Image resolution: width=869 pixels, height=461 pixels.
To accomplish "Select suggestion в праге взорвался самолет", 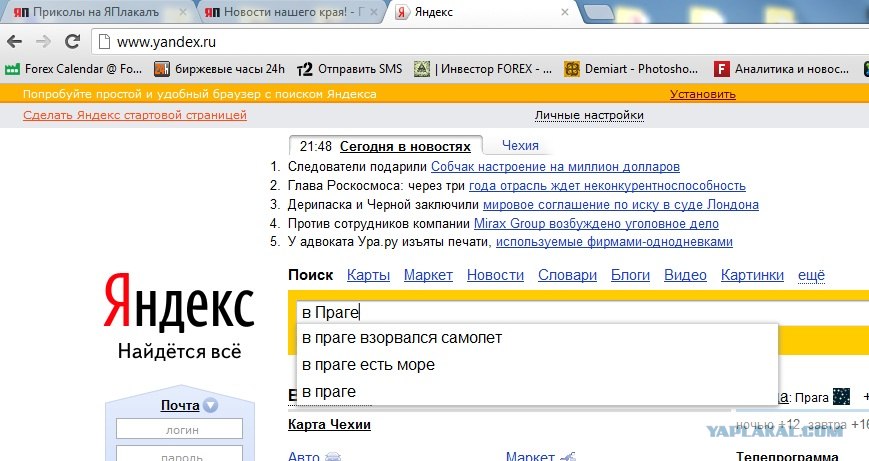I will coord(538,337).
